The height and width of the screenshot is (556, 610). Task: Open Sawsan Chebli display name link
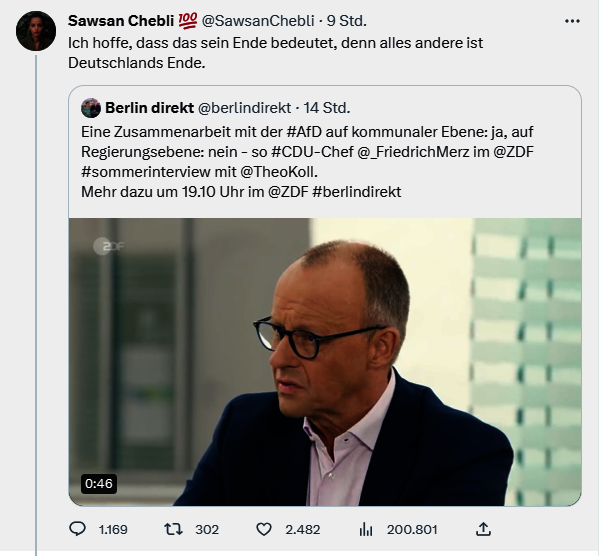[x=119, y=21]
